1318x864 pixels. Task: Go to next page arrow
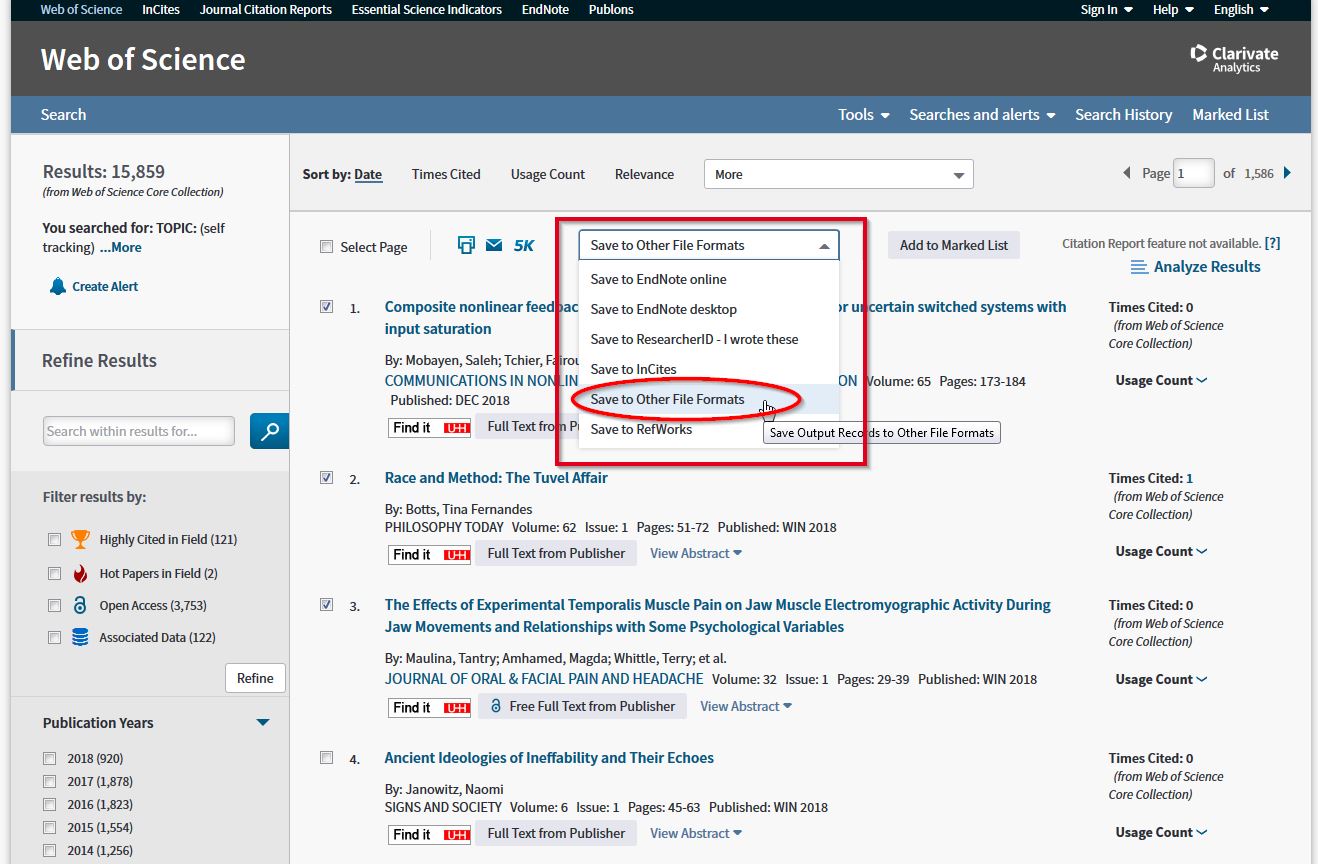1287,173
